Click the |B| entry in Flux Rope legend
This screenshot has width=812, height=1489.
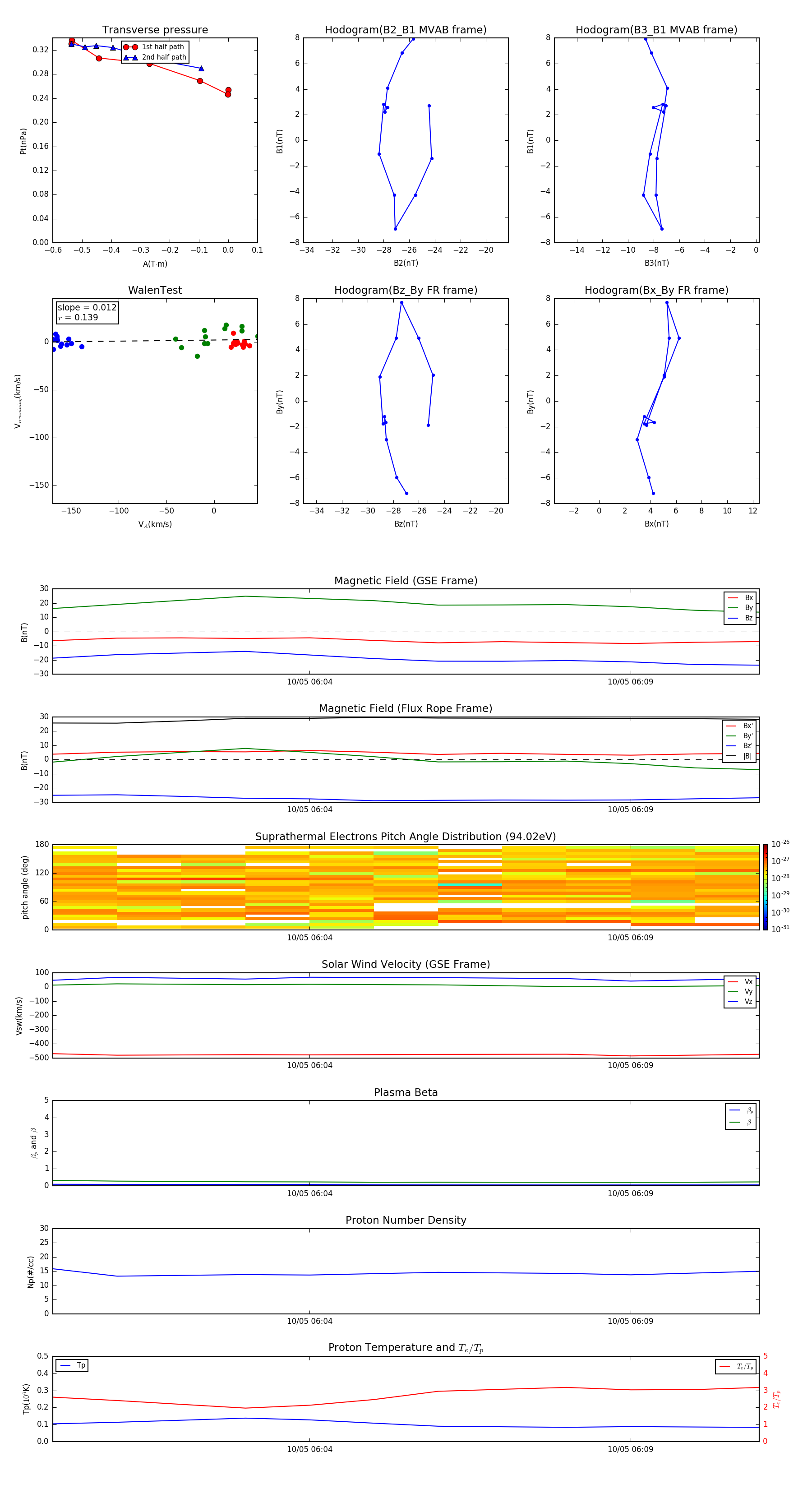coord(740,756)
